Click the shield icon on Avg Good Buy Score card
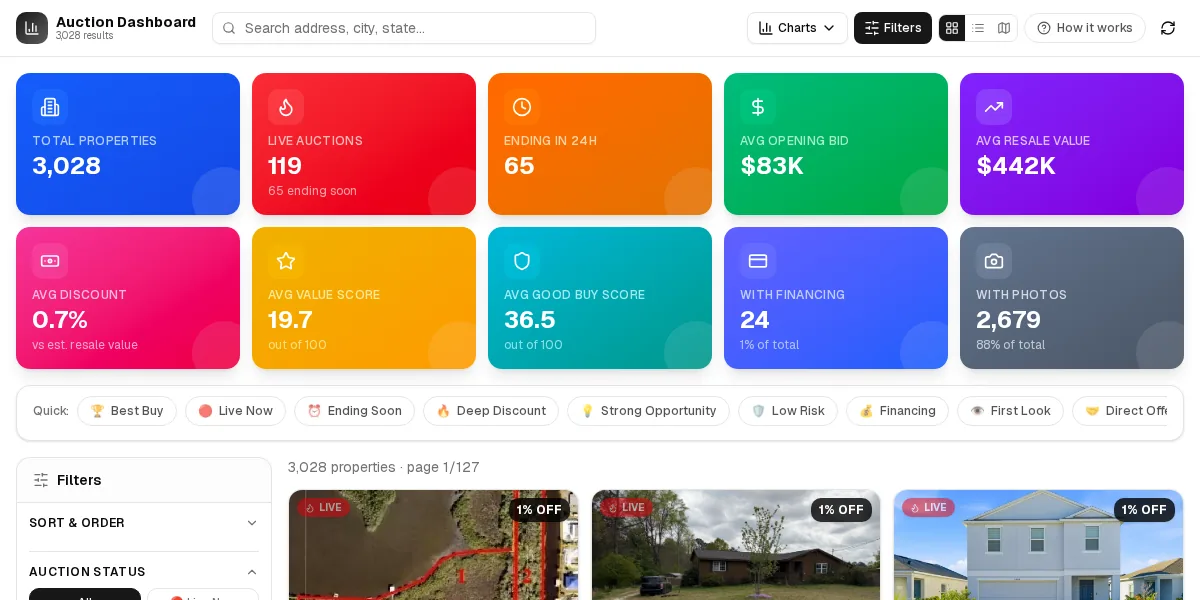This screenshot has width=1200, height=600. pyautogui.click(x=522, y=261)
